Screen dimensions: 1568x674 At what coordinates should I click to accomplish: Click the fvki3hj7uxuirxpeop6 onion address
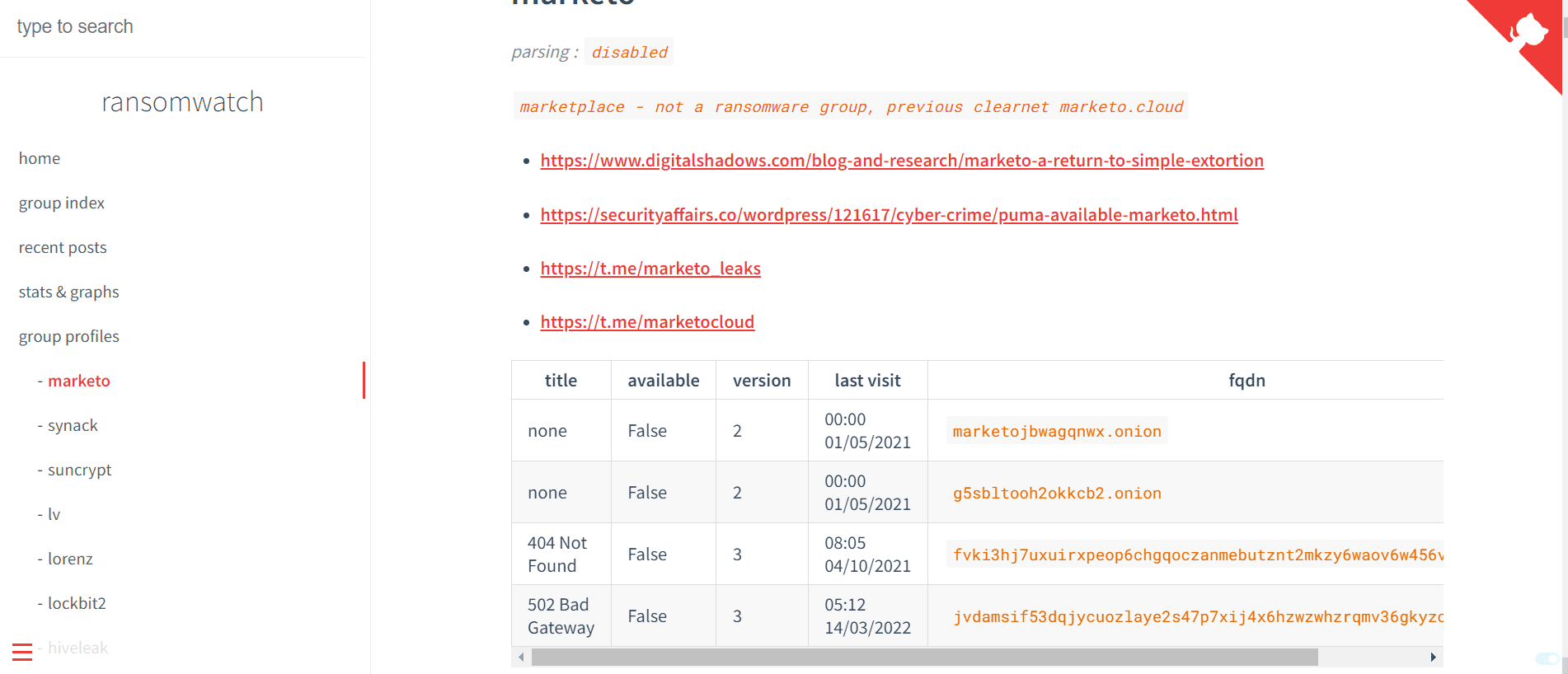(1195, 555)
